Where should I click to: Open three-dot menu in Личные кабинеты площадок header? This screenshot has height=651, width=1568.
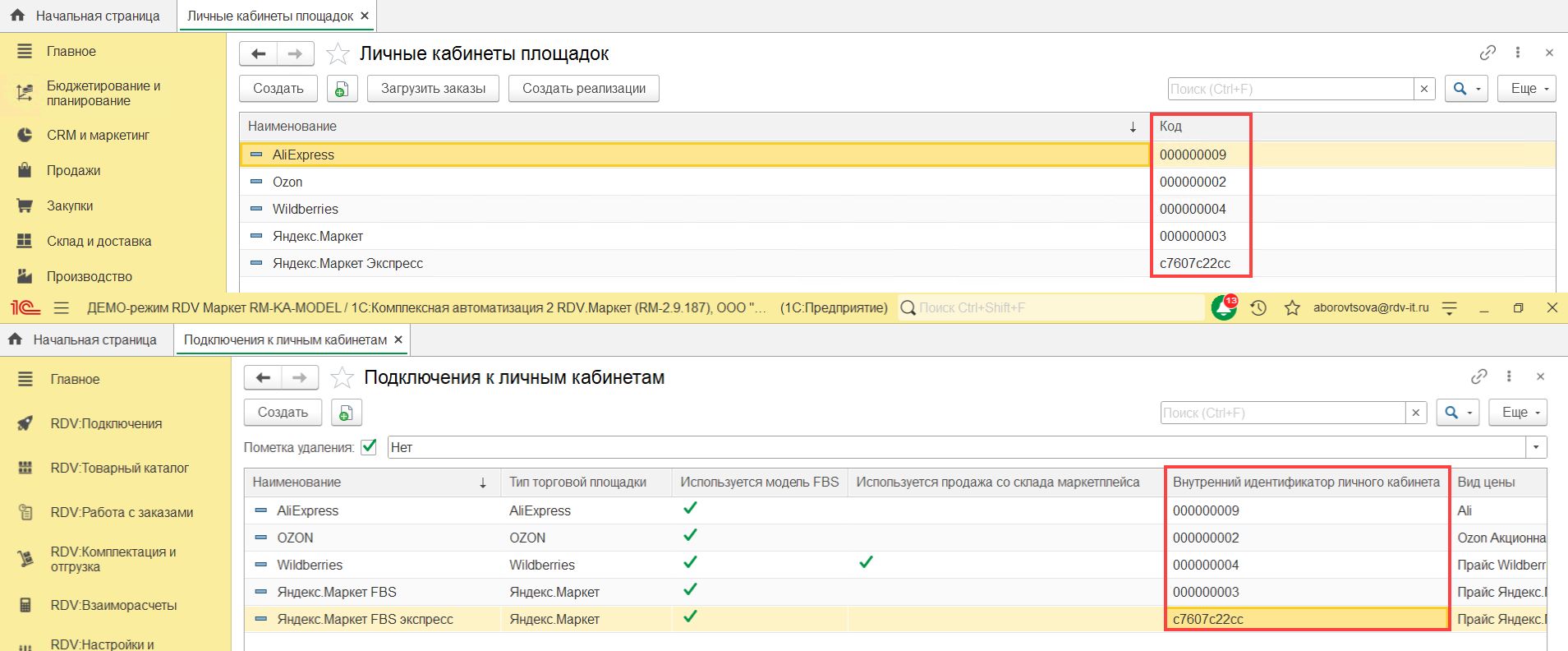click(1517, 53)
